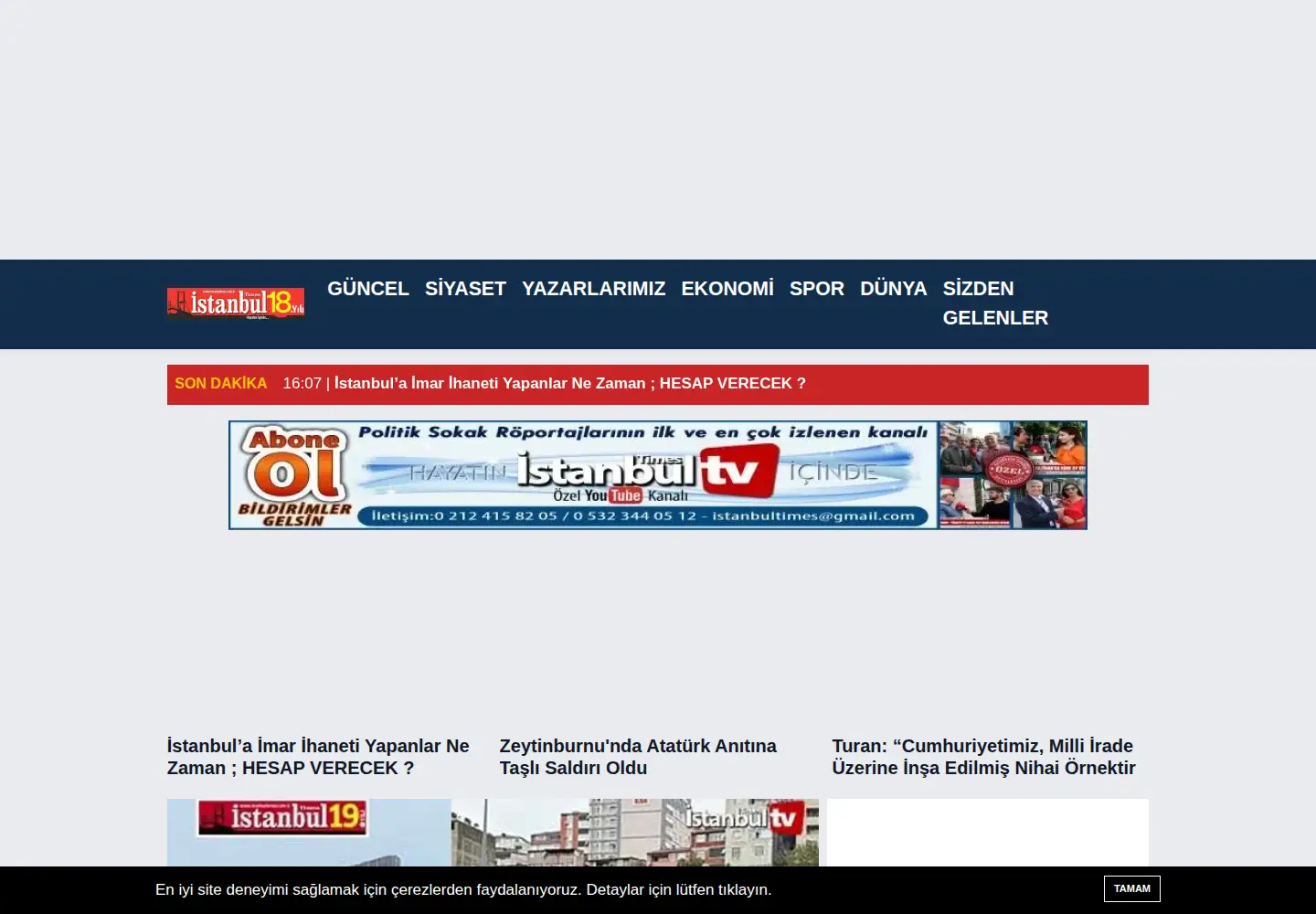Click the Istanbul Times 18. Yıl logo
The image size is (1316, 914).
click(x=236, y=303)
